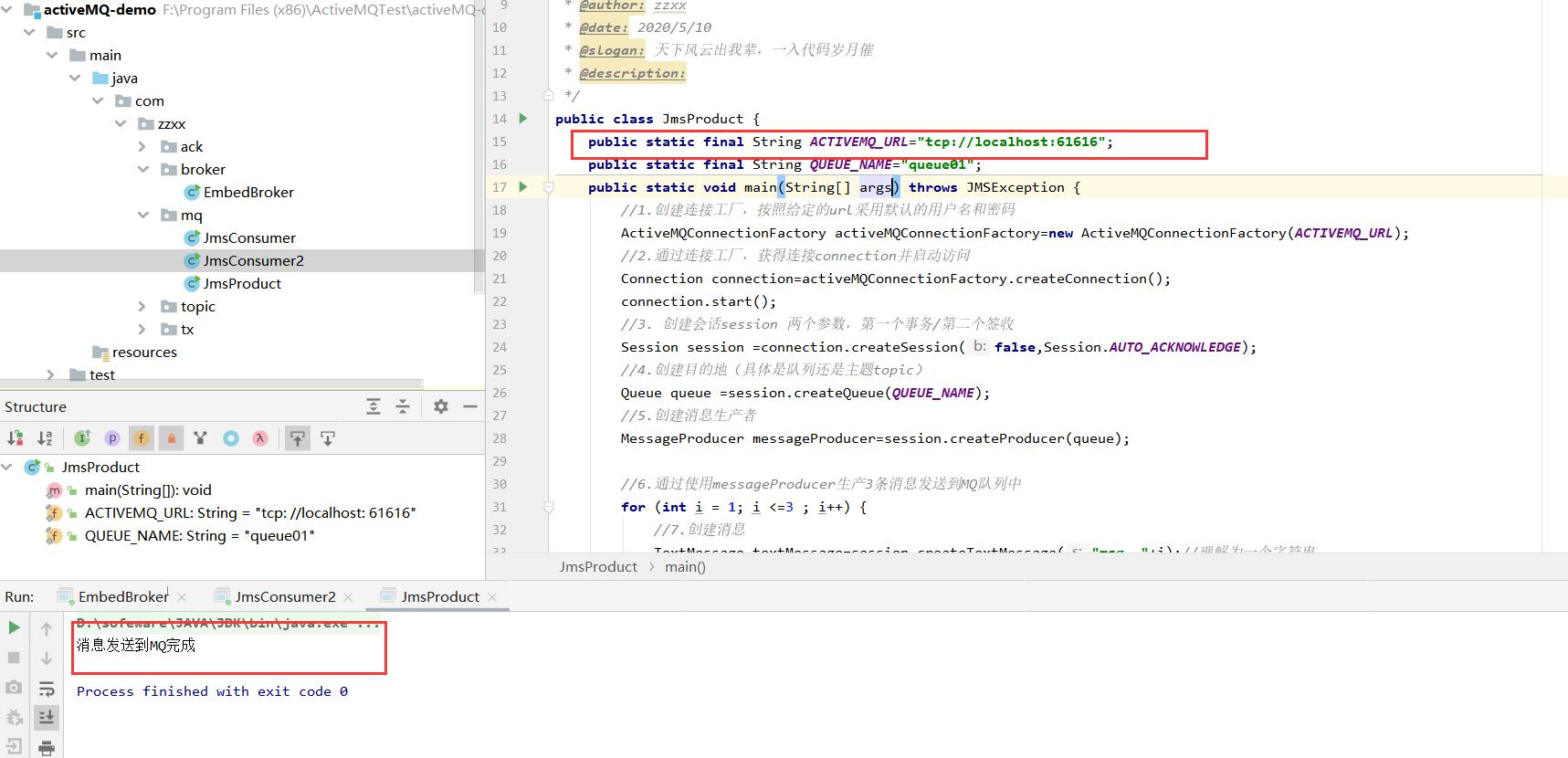The width and height of the screenshot is (1568, 758).
Task: Click Expand All in Structure panel header
Action: (x=374, y=406)
